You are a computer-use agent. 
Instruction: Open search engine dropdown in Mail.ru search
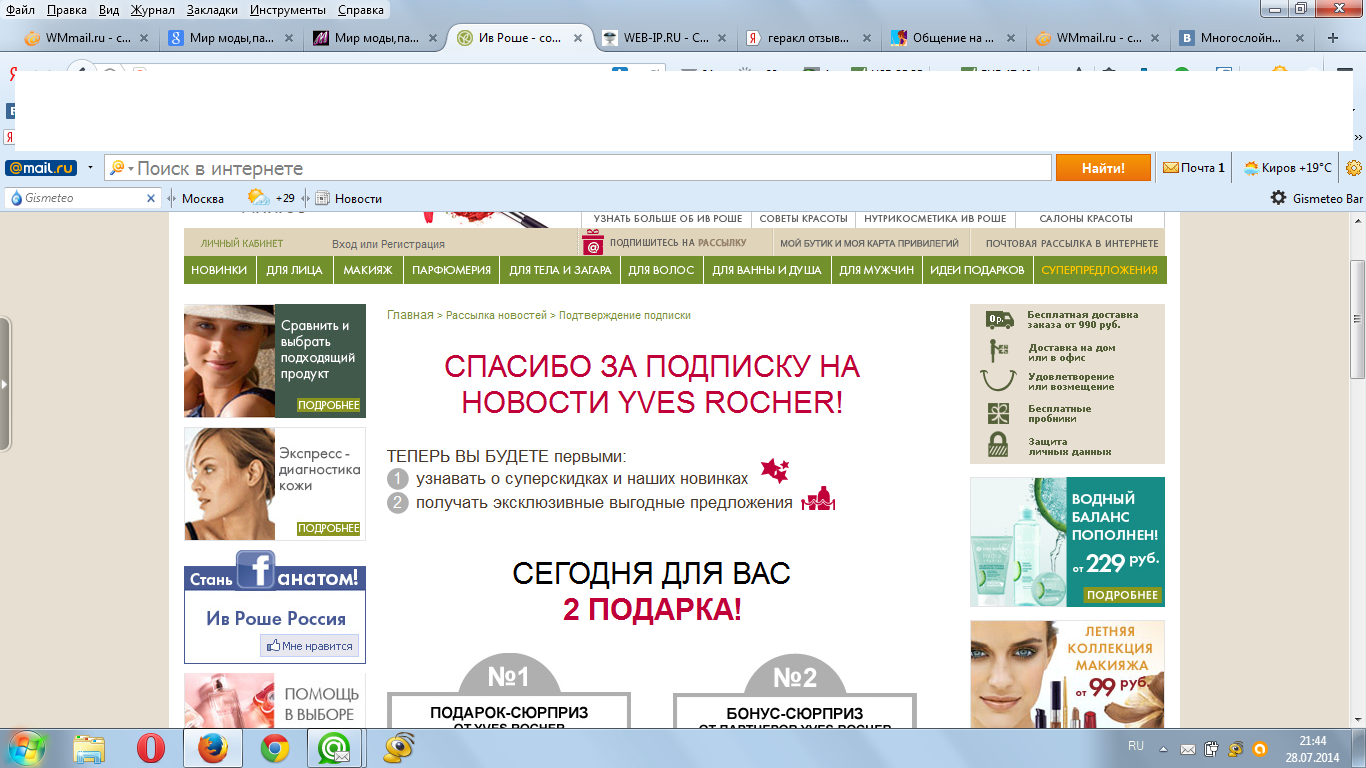130,169
